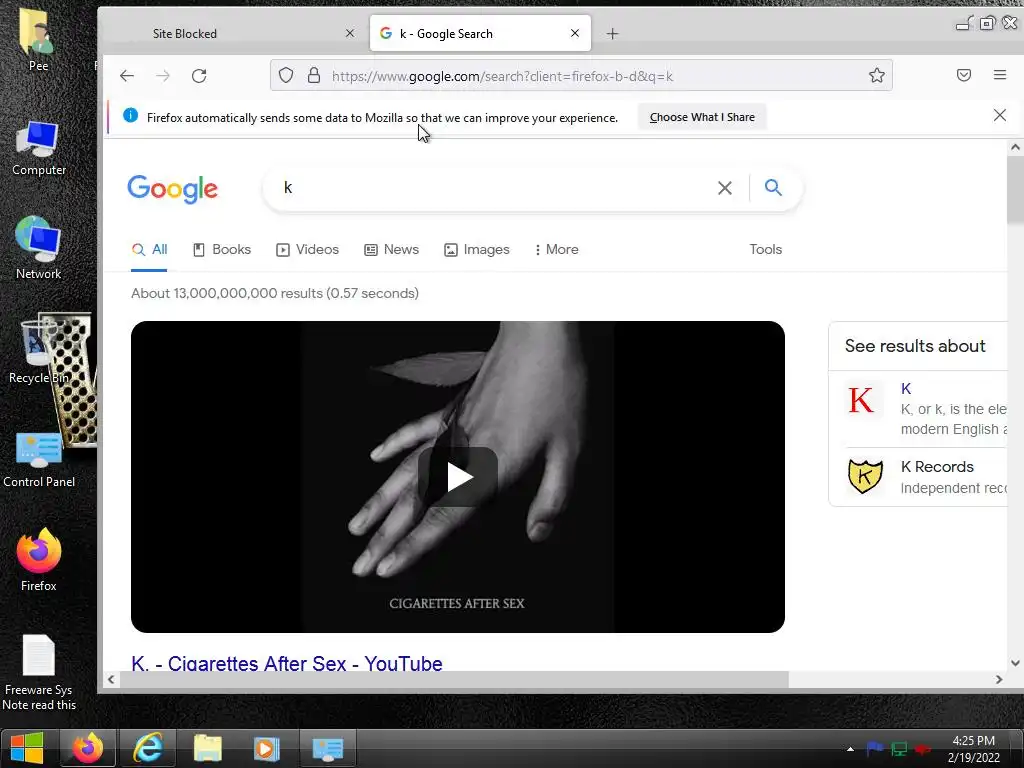This screenshot has height=768, width=1024.
Task: Close the k - Google Search tab
Action: [x=575, y=33]
